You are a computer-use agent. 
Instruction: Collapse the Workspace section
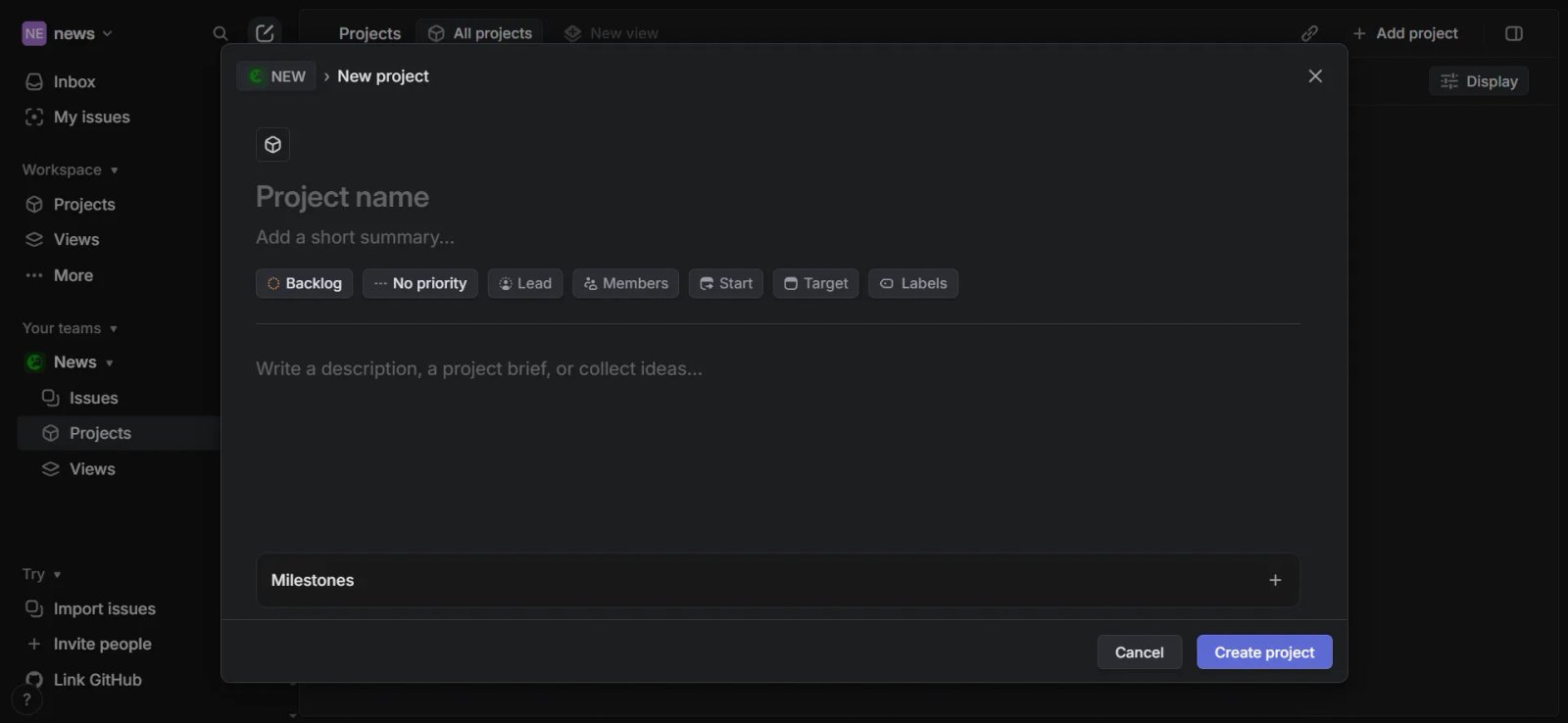71,169
